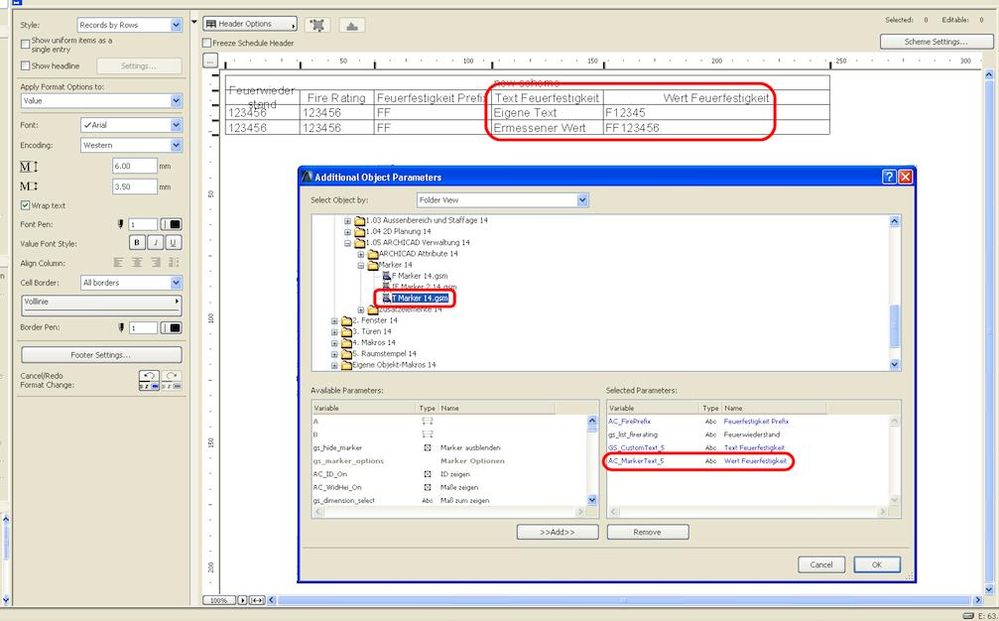Click the Eigene Text schedule cell
Viewport: 999px width, 621px height.
pyautogui.click(x=547, y=113)
